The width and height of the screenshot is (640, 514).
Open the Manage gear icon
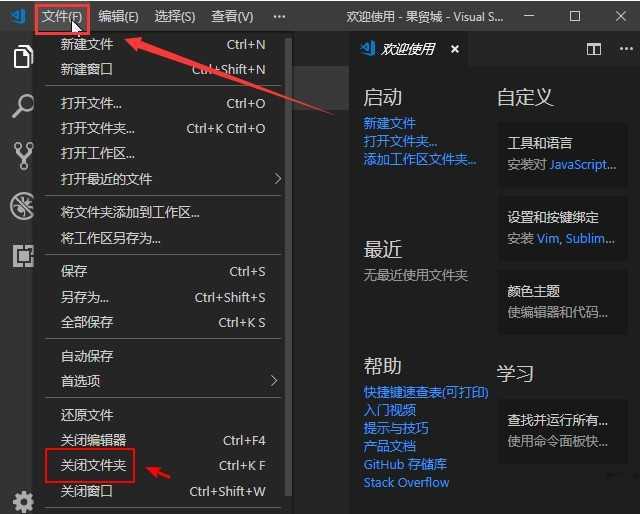(x=23, y=501)
